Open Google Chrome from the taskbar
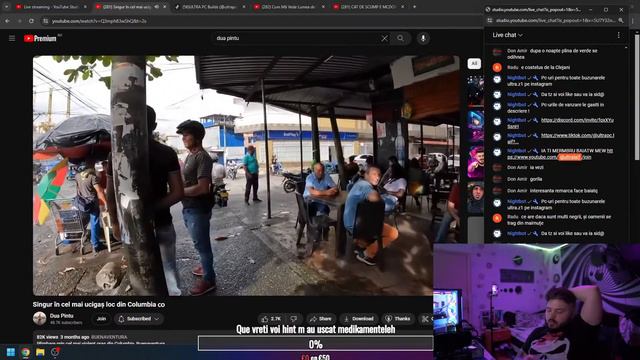Image resolution: width=640 pixels, height=360 pixels. pos(26,352)
